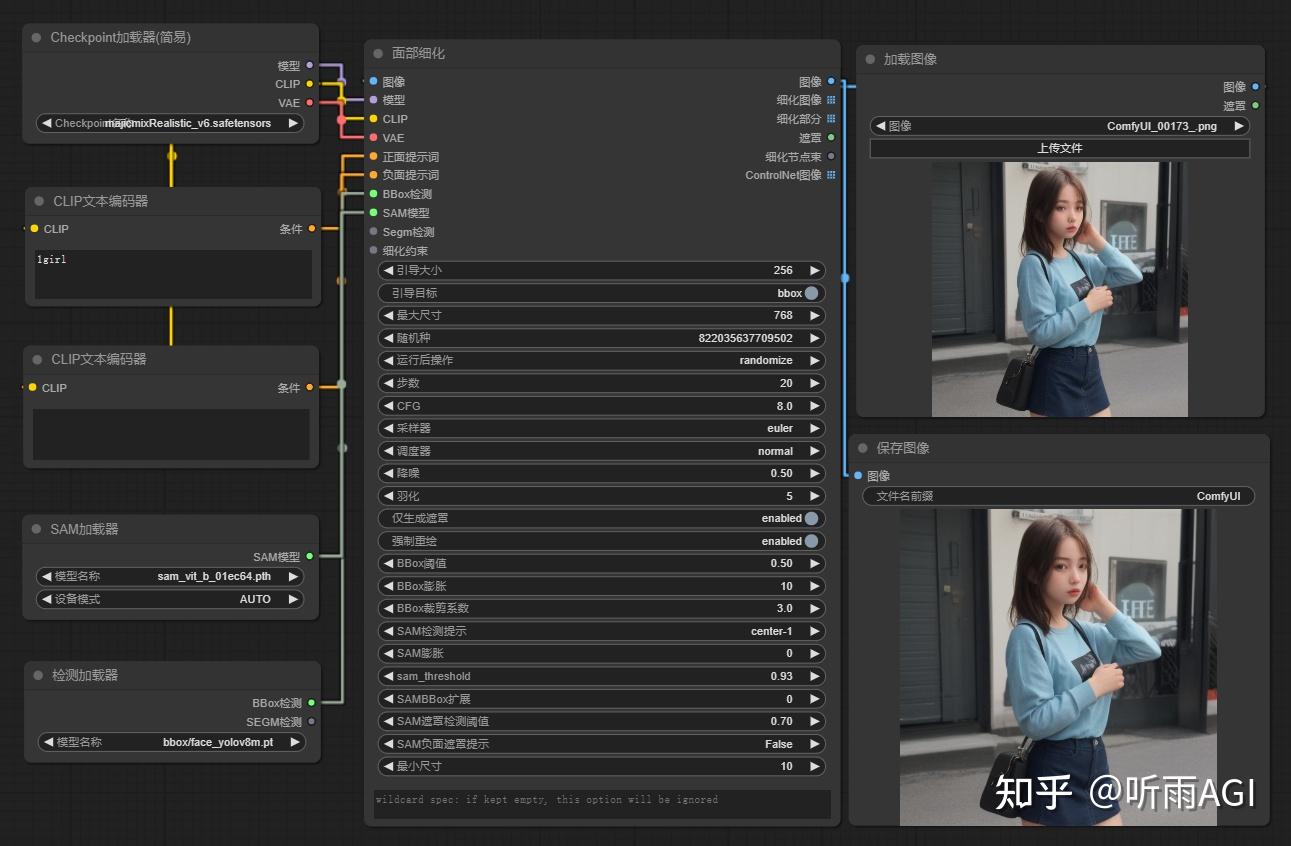Screen dimensions: 1291x846
Task: Click the grid icon beside the 细化图像 output
Action: coord(831,100)
